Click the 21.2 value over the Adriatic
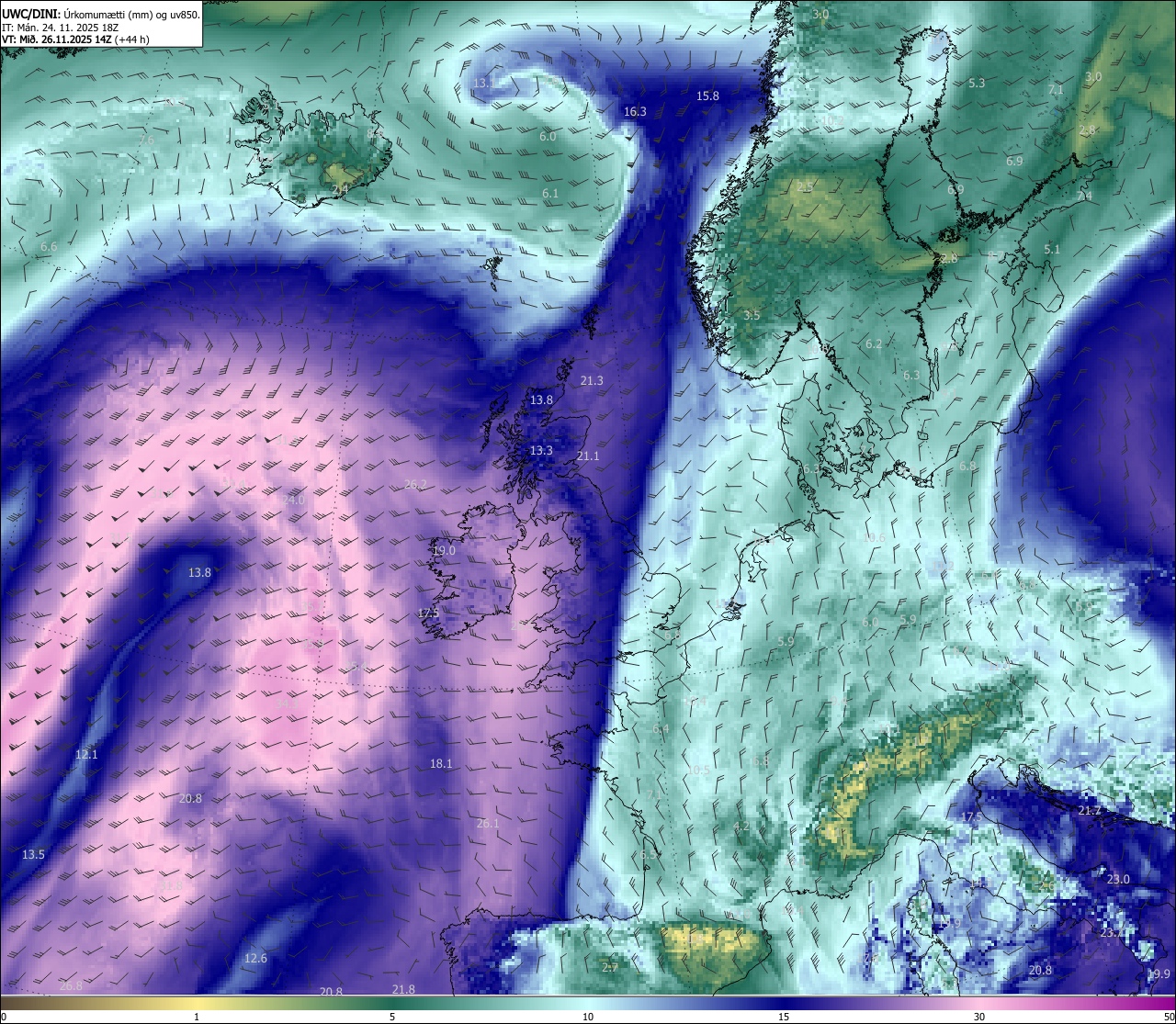 pos(1090,811)
